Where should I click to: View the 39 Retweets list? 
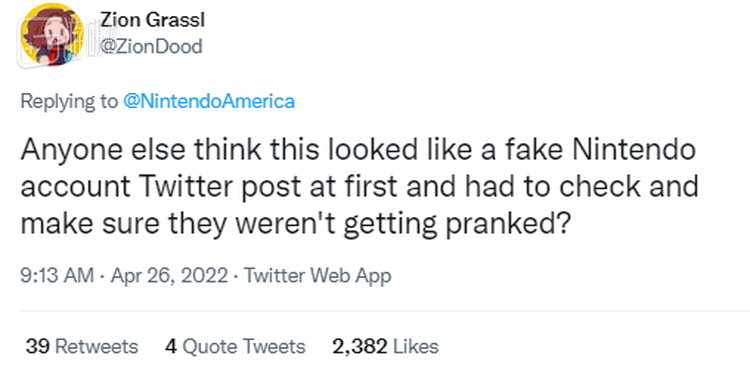[x=82, y=347]
